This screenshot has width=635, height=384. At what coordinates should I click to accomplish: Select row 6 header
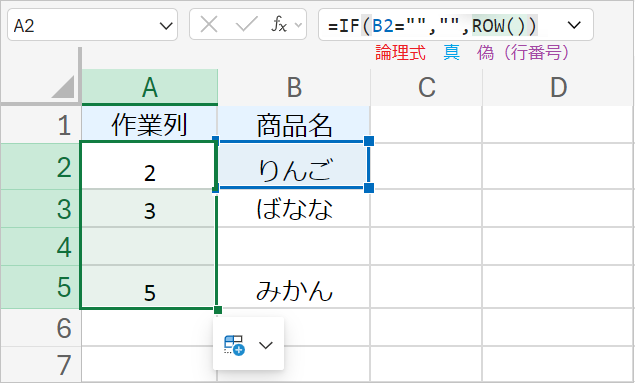click(40, 327)
